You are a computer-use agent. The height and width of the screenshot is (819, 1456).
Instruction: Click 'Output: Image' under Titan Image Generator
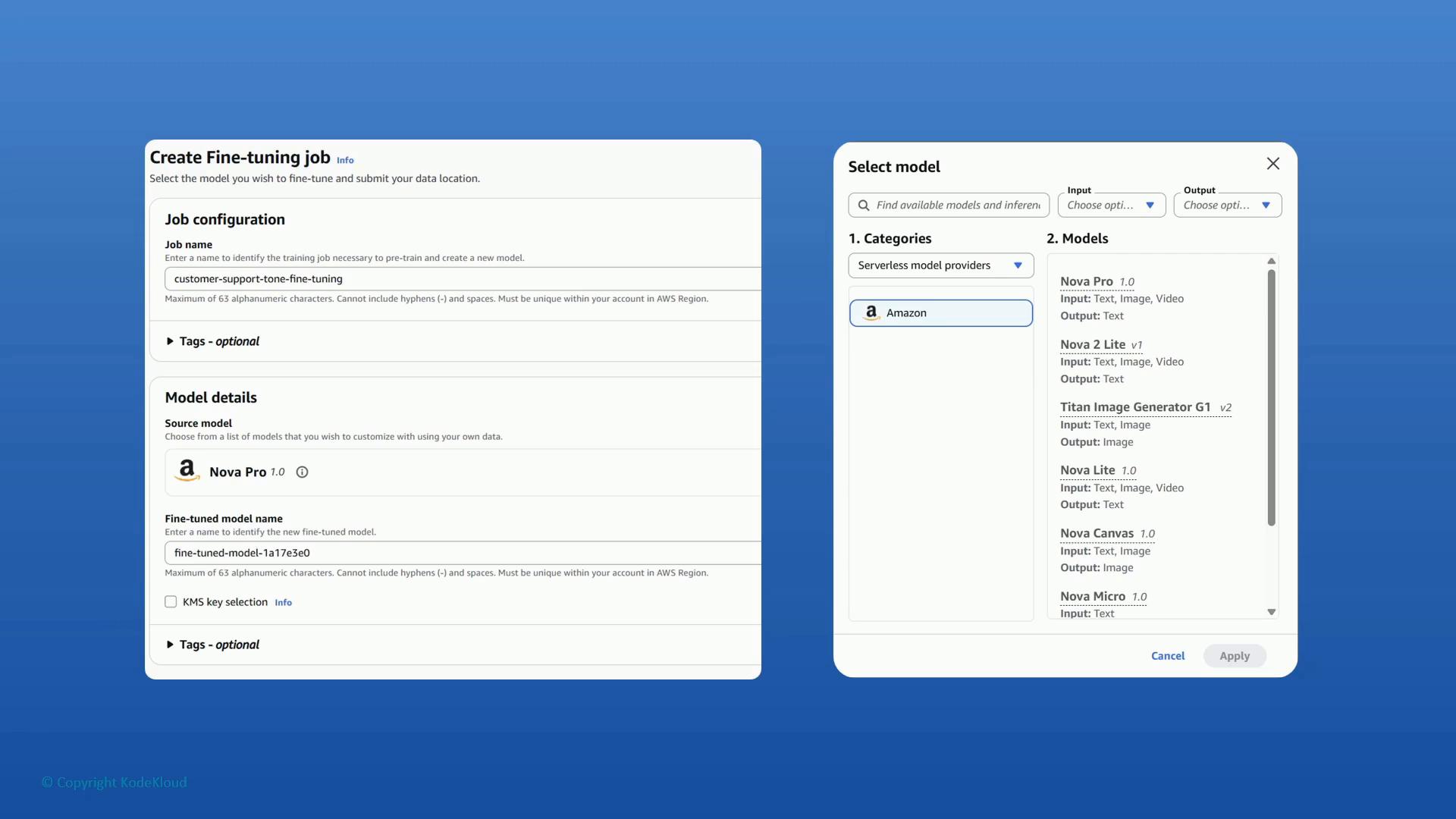[x=1097, y=443]
